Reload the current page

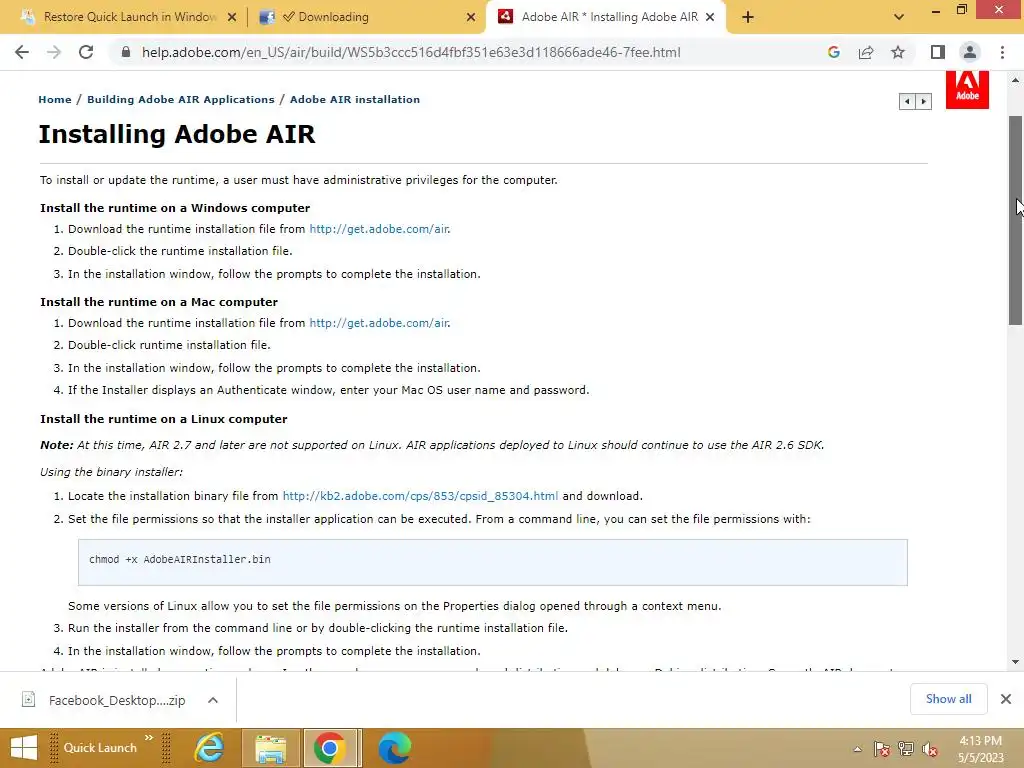tap(86, 52)
